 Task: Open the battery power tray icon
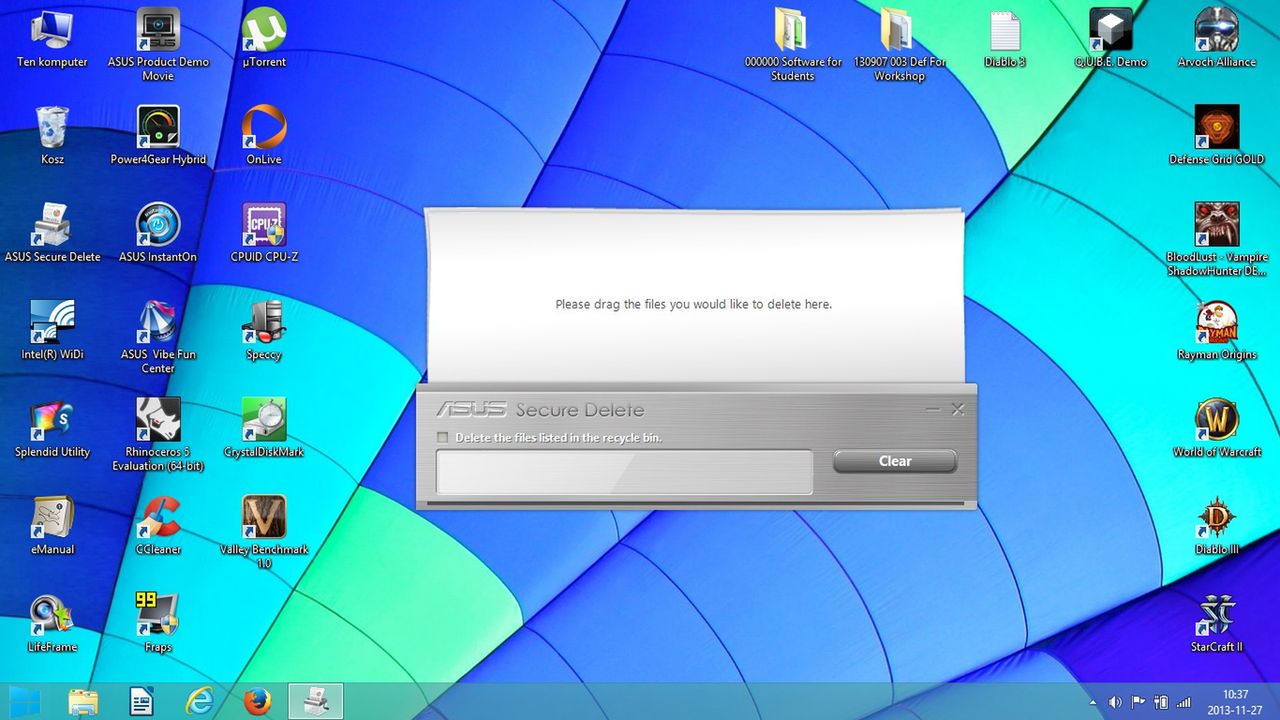(1161, 702)
